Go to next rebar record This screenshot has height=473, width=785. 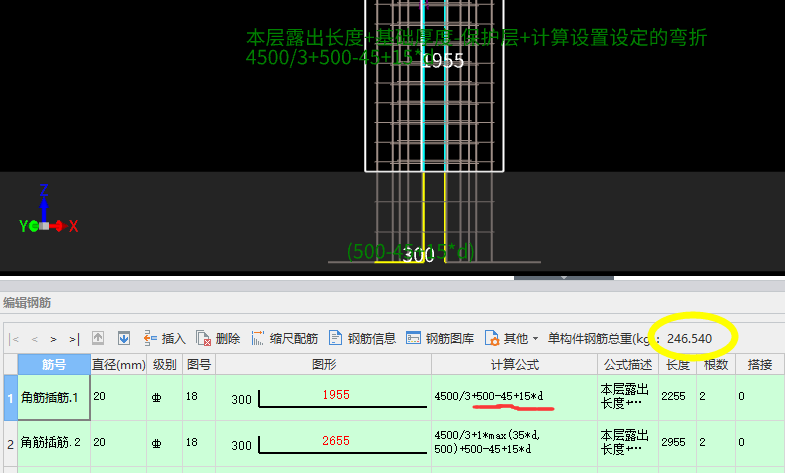tap(54, 339)
